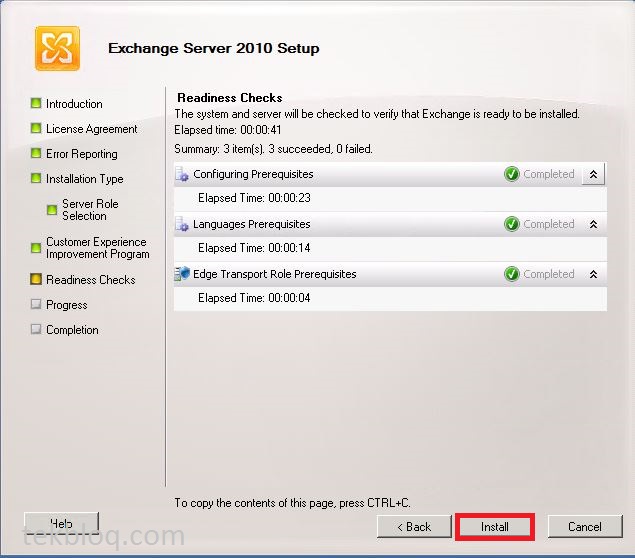Click the CTRL+C copy instruction text
Image resolution: width=635 pixels, height=558 pixels.
click(x=292, y=503)
